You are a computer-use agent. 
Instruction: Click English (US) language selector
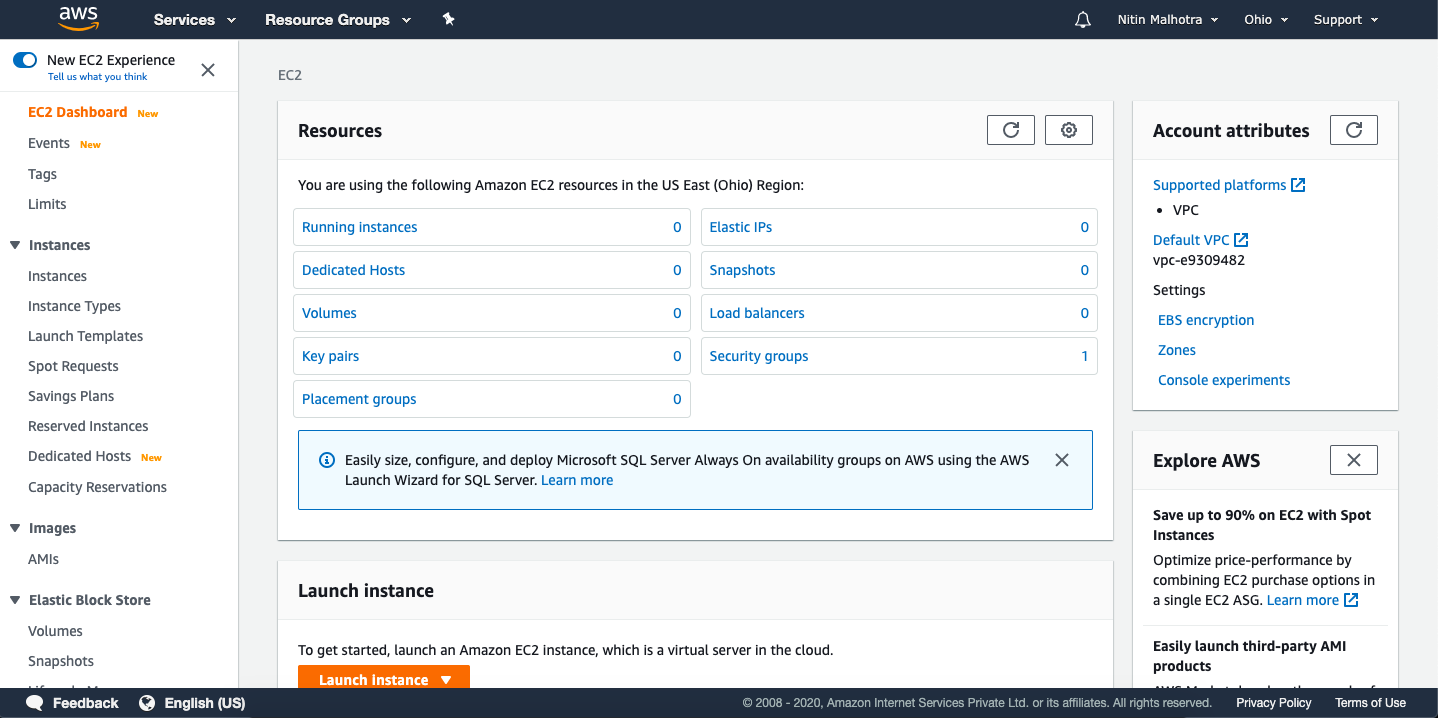click(204, 703)
